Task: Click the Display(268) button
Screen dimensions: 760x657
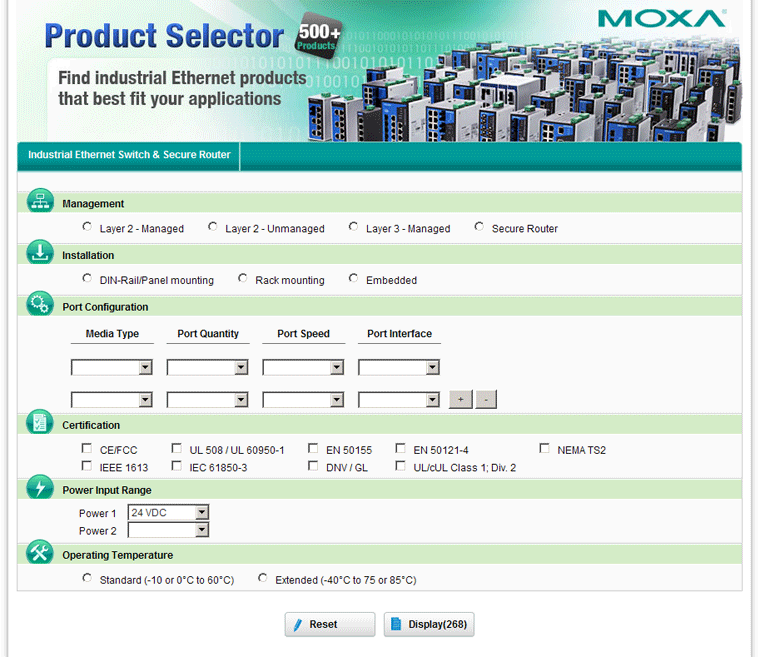Action: pos(429,624)
